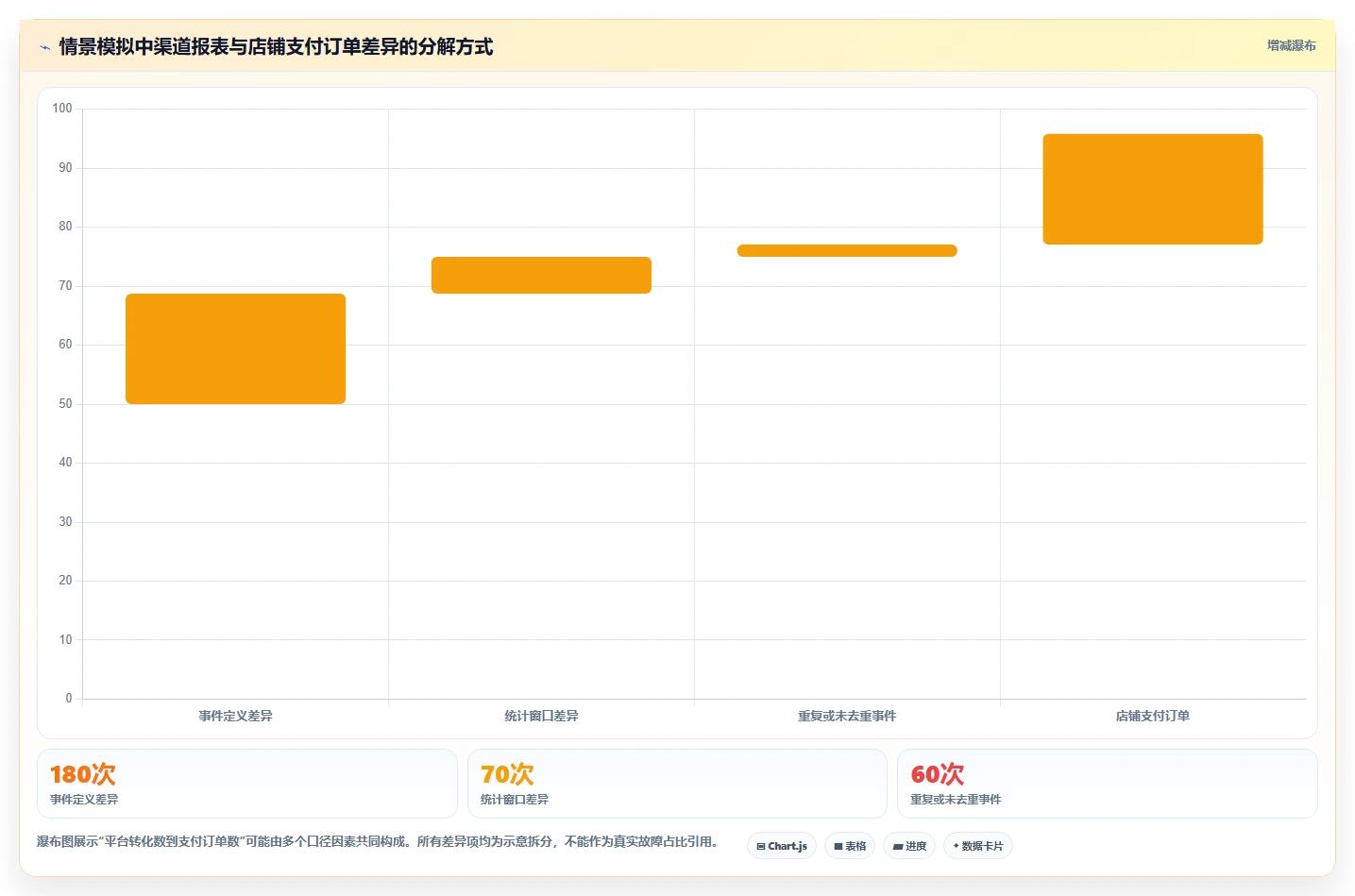Viewport: 1355px width, 896px height.
Task: Click the y-axis value 80
Action: click(x=65, y=227)
